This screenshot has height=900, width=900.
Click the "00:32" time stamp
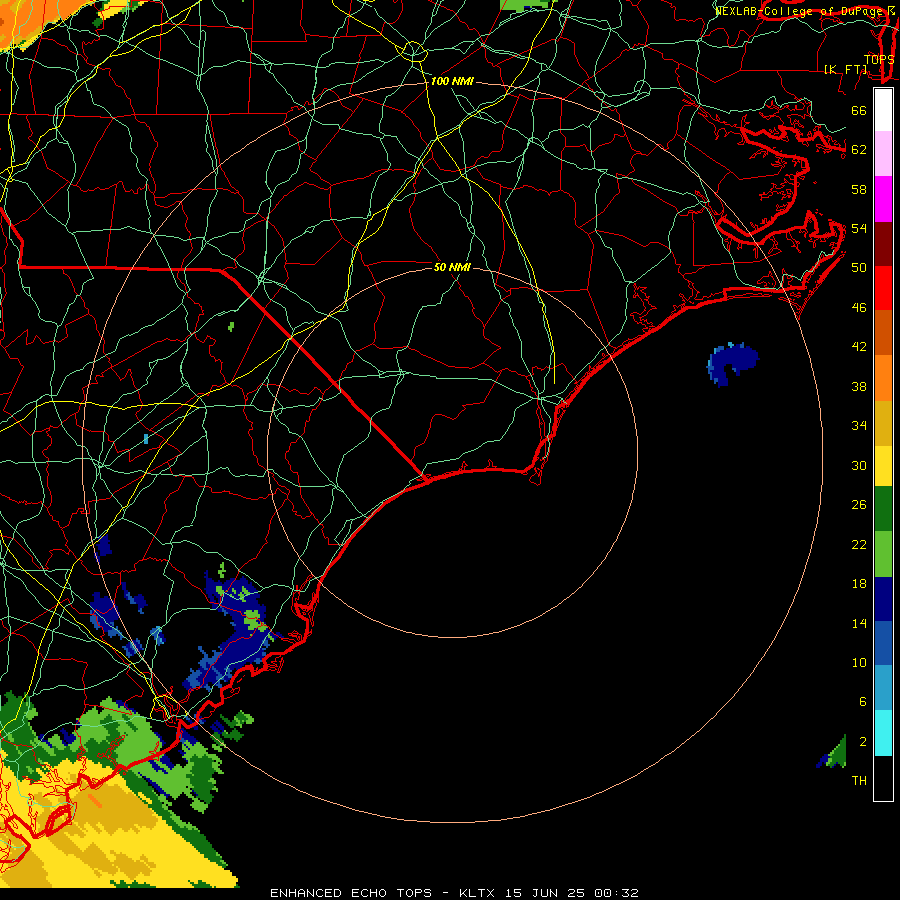click(616, 893)
